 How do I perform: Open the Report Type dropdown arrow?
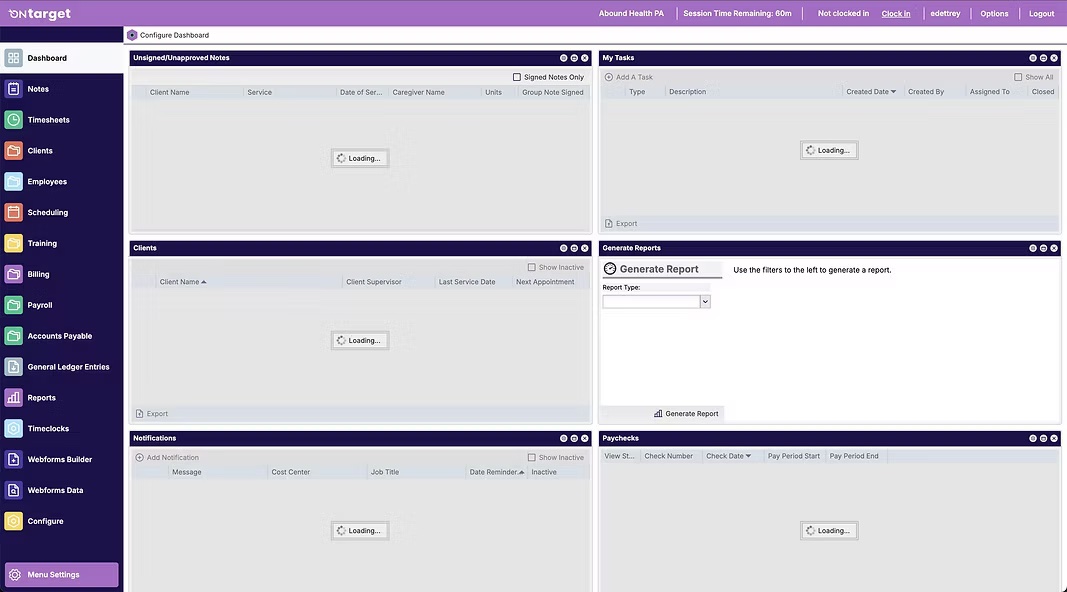coord(705,301)
